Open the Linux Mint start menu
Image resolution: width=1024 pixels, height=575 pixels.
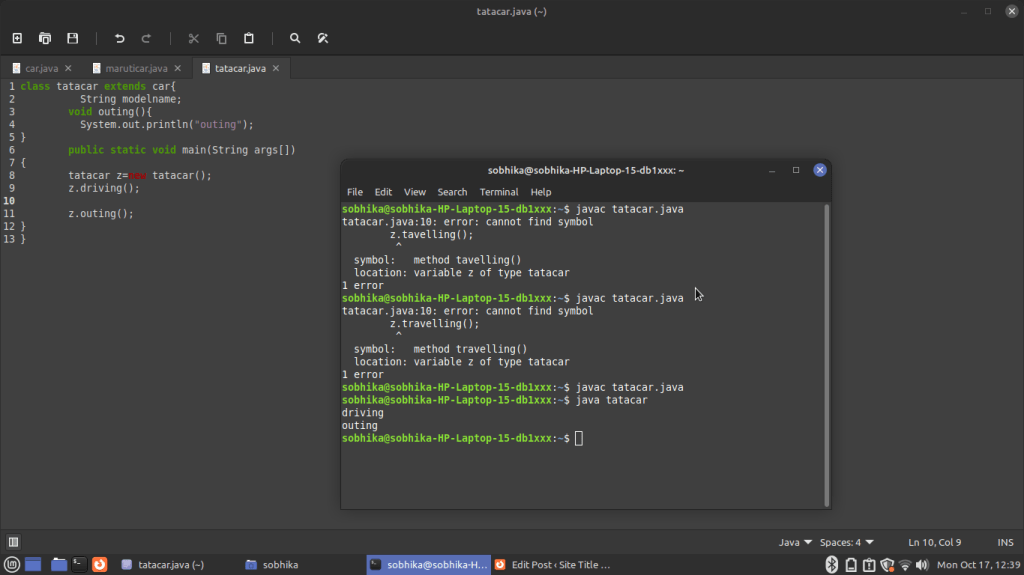(11, 565)
